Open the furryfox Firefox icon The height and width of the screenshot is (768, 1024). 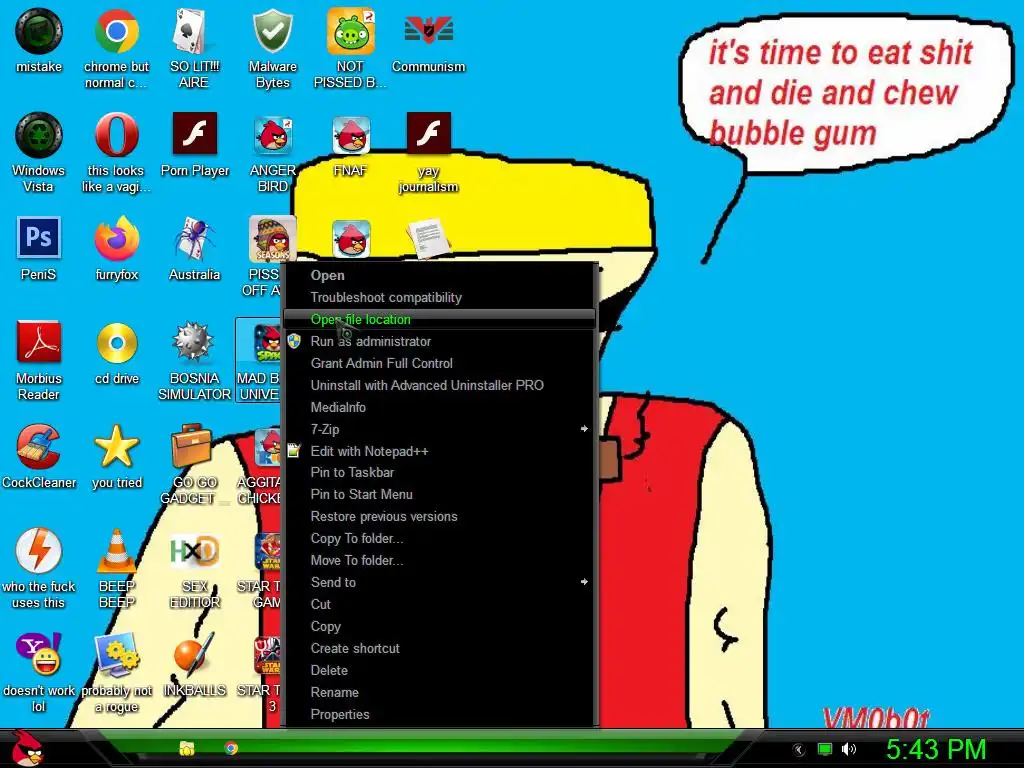(116, 249)
